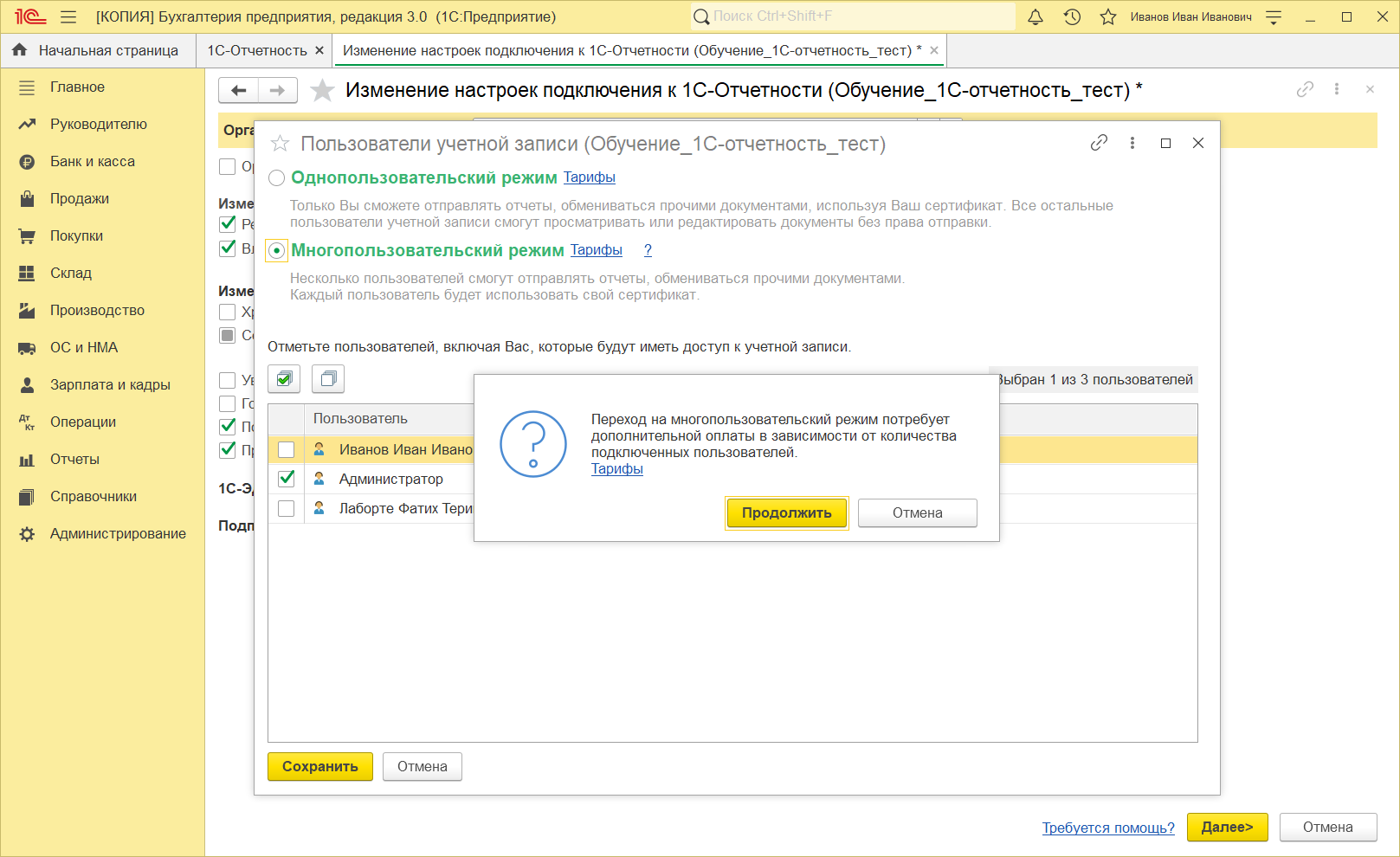Open the Отчеты section
The width and height of the screenshot is (1400, 857).
(74, 459)
